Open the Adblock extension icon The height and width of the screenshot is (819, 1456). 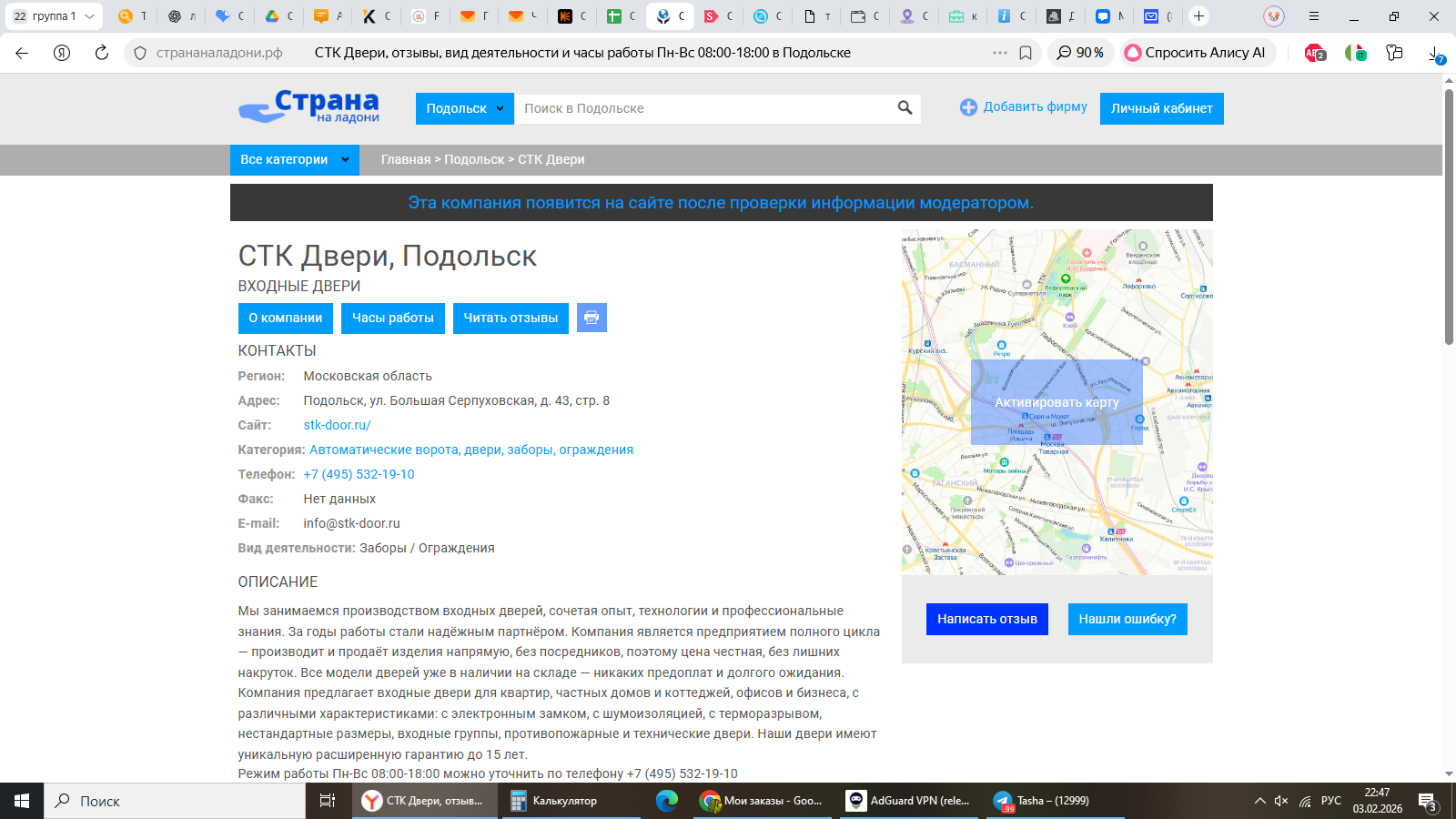click(1315, 53)
